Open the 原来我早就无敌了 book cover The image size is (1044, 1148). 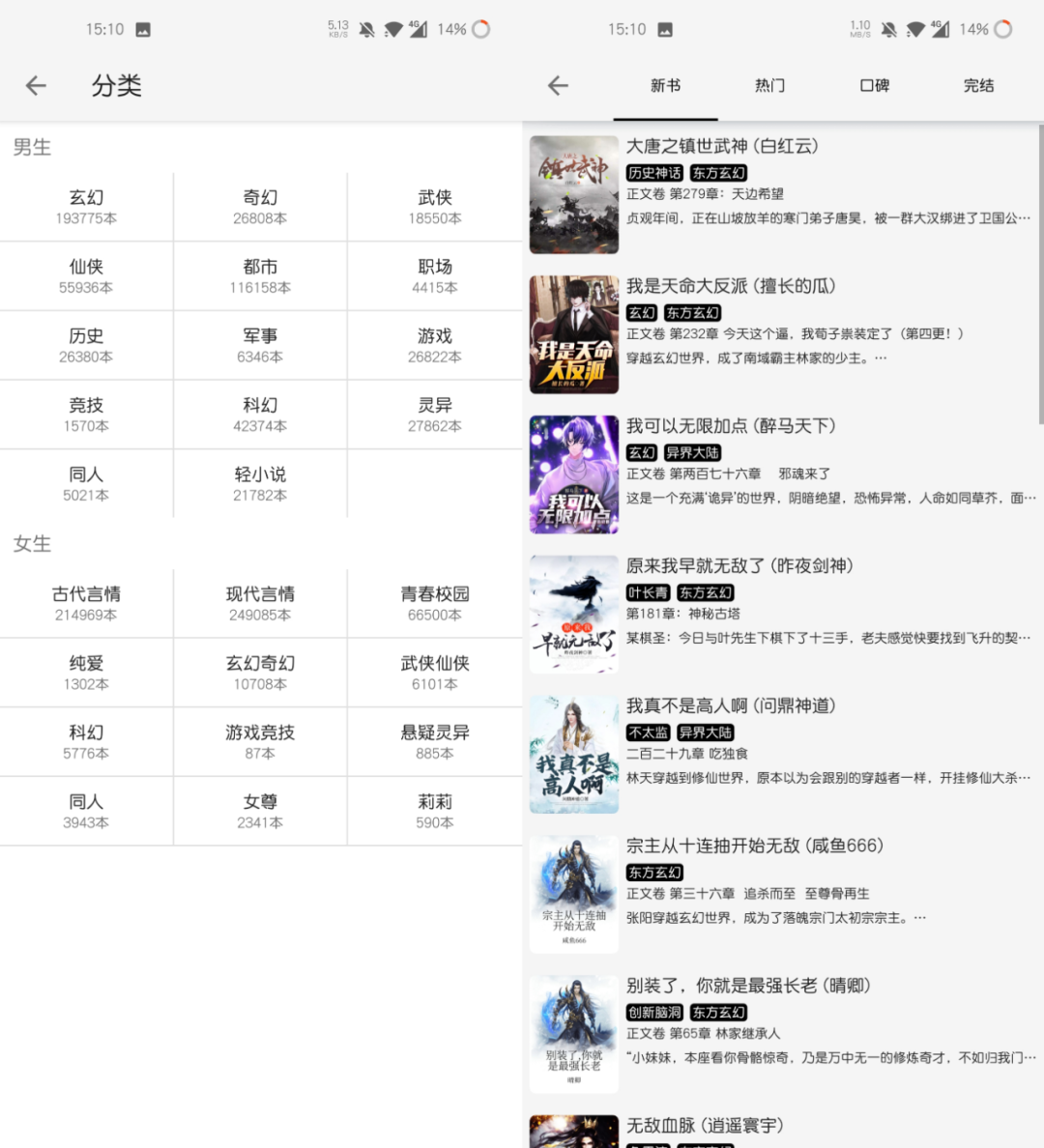coord(574,615)
